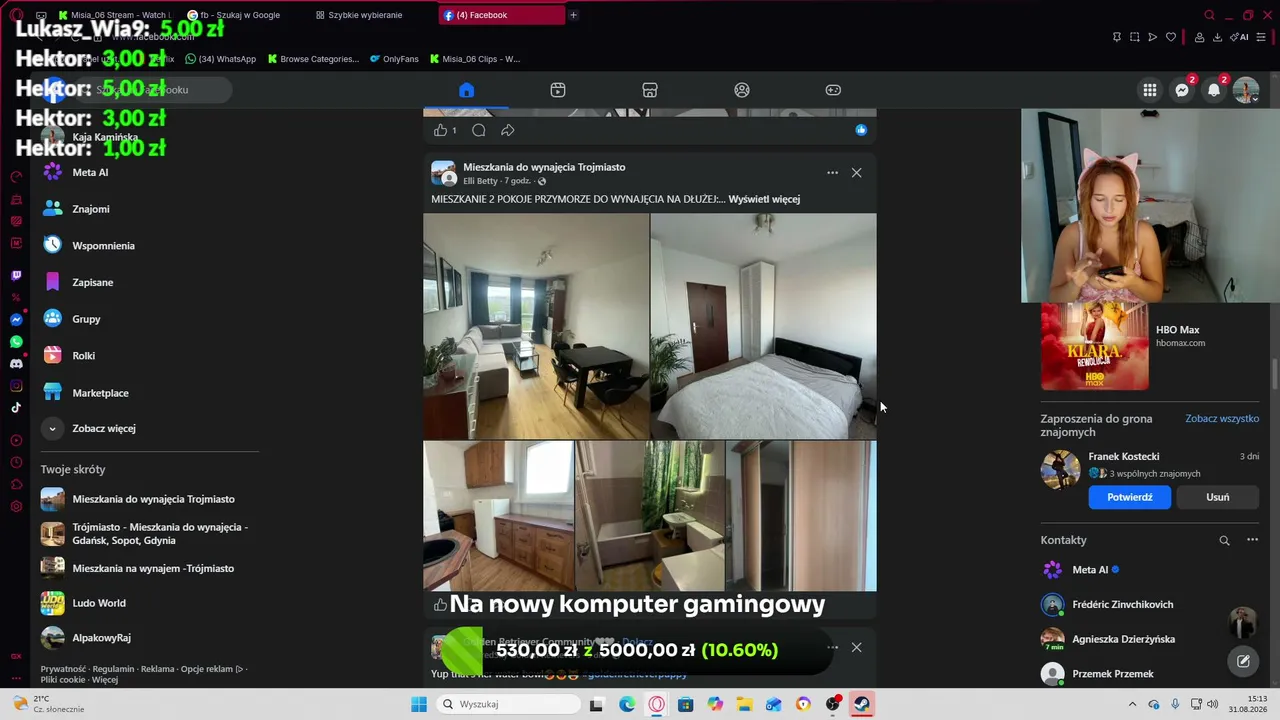The width and height of the screenshot is (1280, 720).
Task: Like the post using the thumbs-up icon
Action: 440,130
